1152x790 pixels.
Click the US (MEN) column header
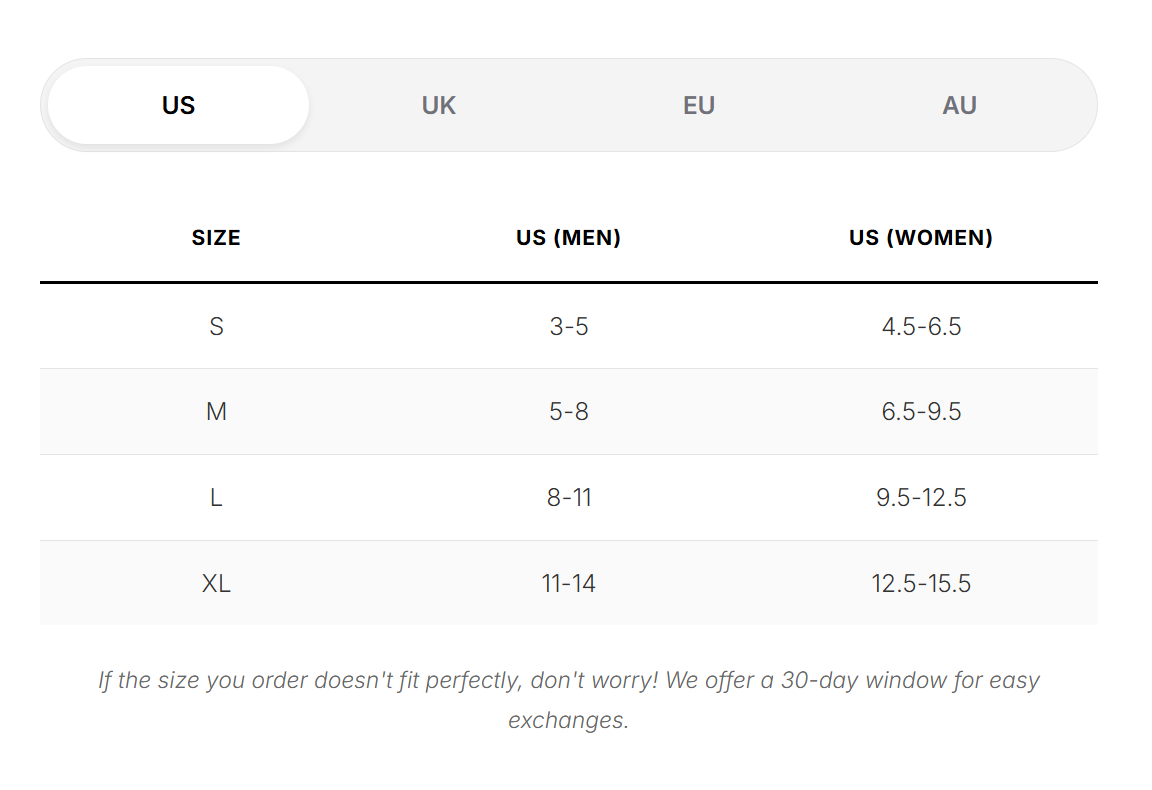[x=569, y=237]
